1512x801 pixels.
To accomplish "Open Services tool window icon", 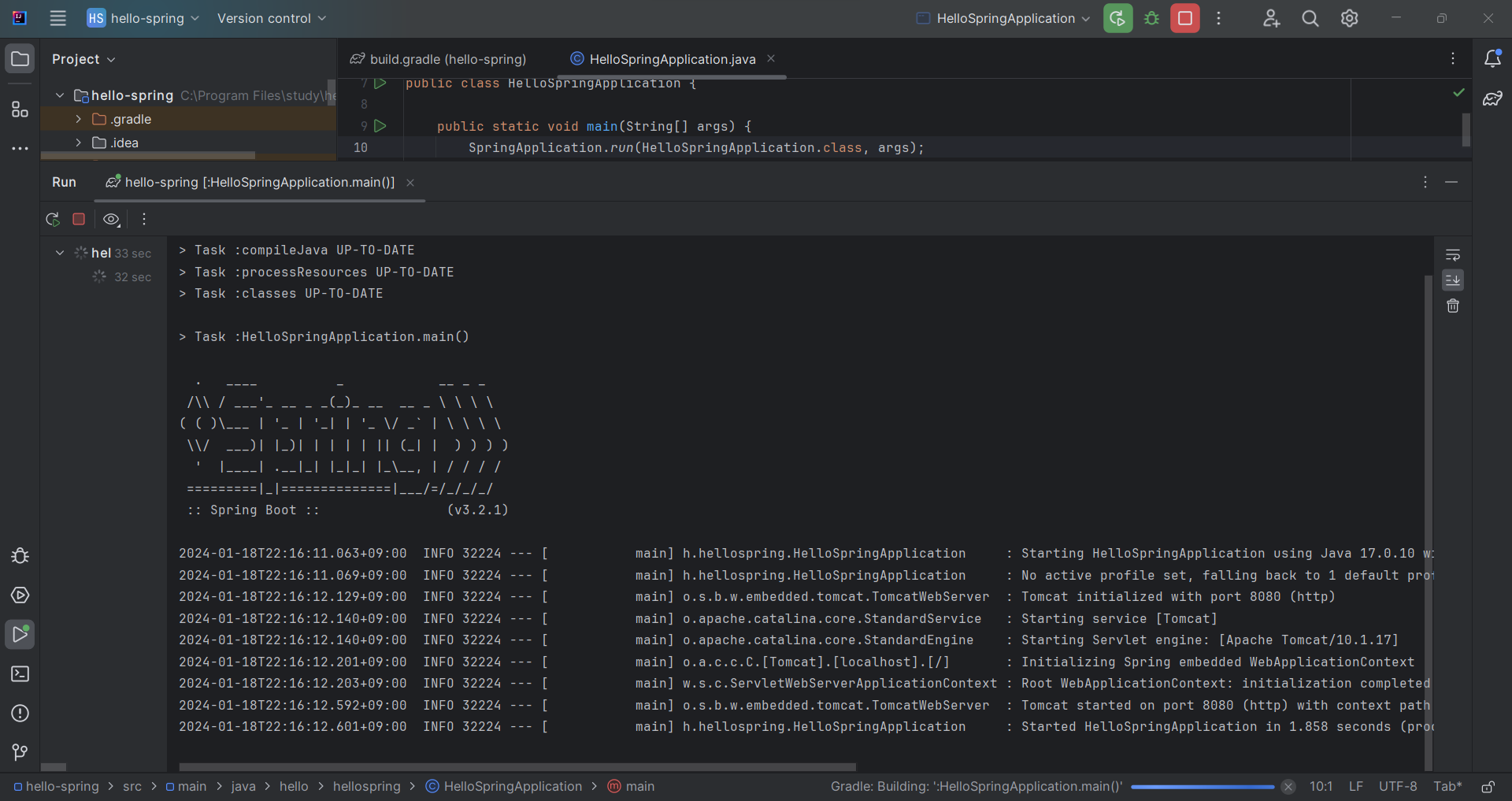I will (20, 595).
